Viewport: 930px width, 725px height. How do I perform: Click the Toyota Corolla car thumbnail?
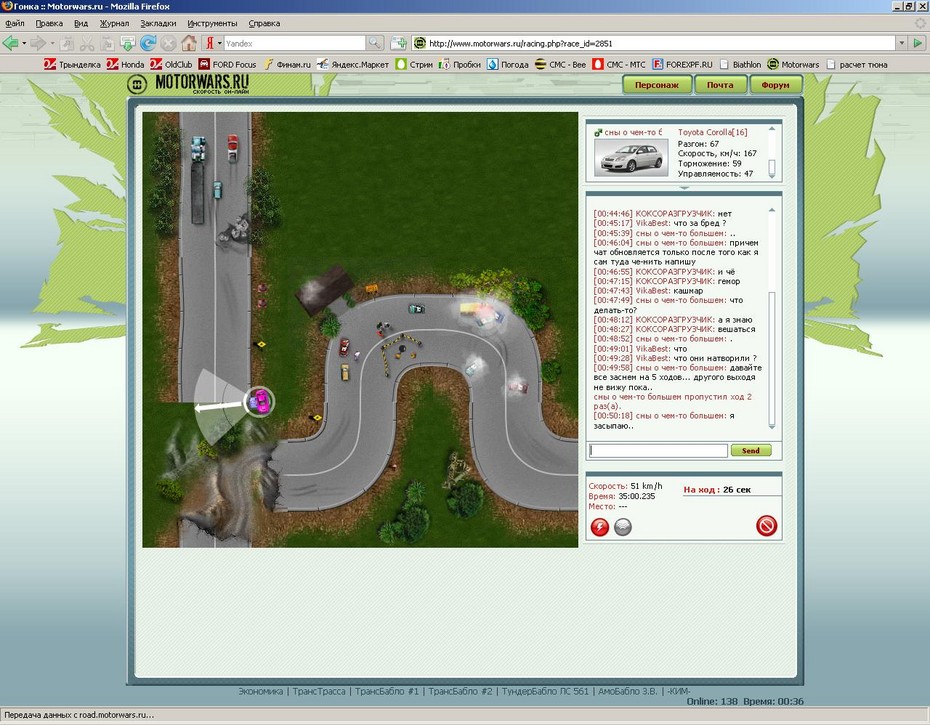pos(631,157)
